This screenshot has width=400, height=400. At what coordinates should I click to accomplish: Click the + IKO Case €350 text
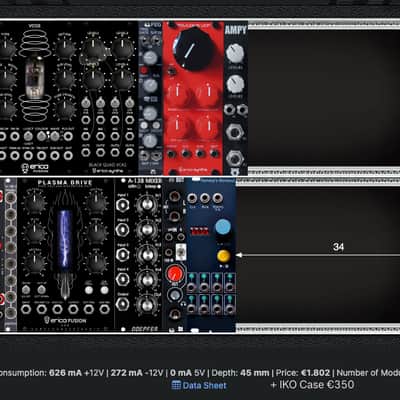click(312, 385)
